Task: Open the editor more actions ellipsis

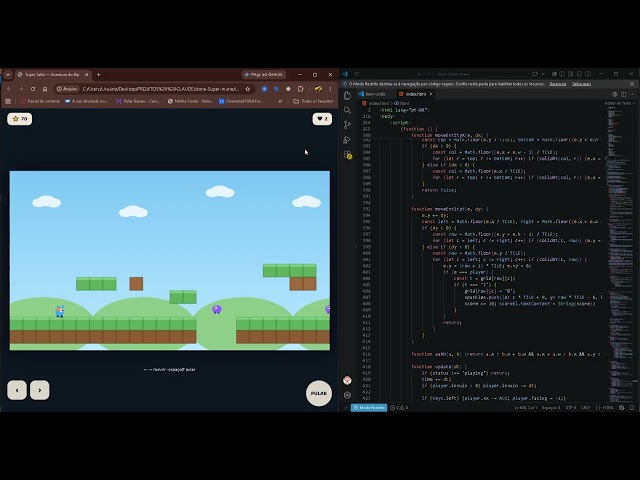Action: click(632, 94)
